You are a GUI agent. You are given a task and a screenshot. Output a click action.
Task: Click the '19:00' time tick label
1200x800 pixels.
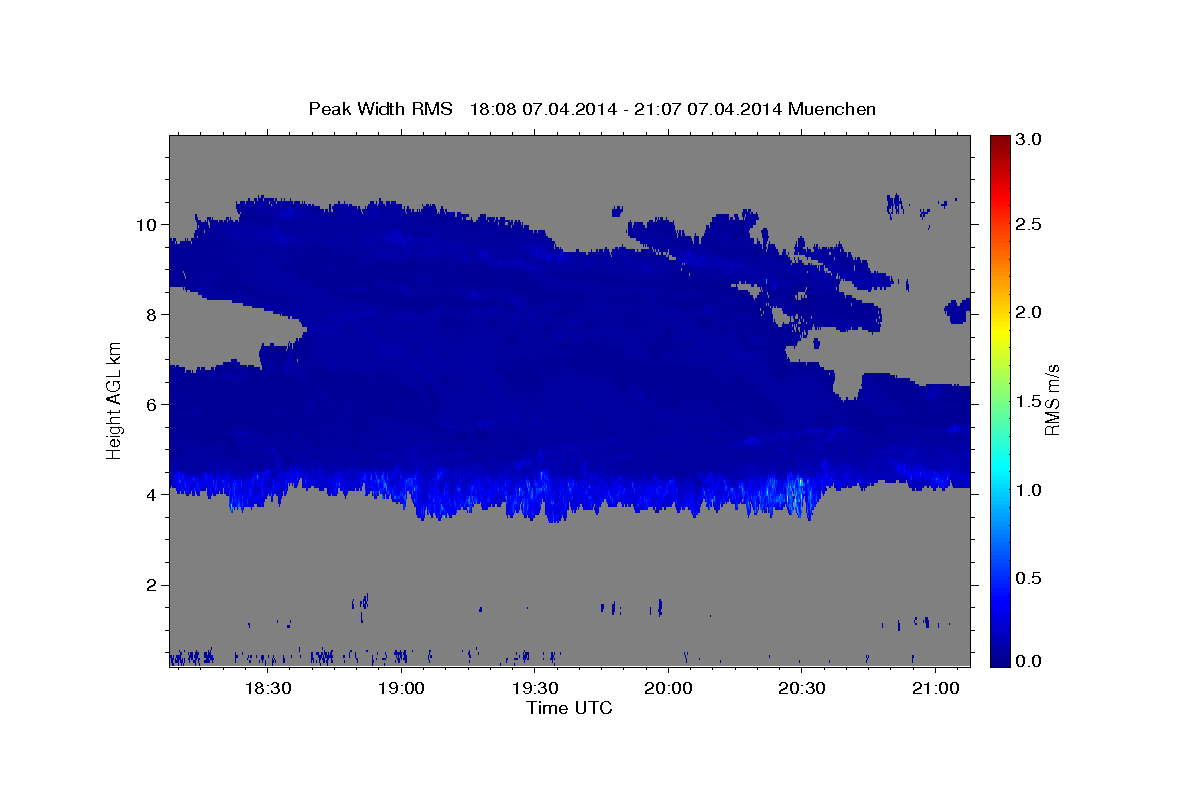(401, 689)
